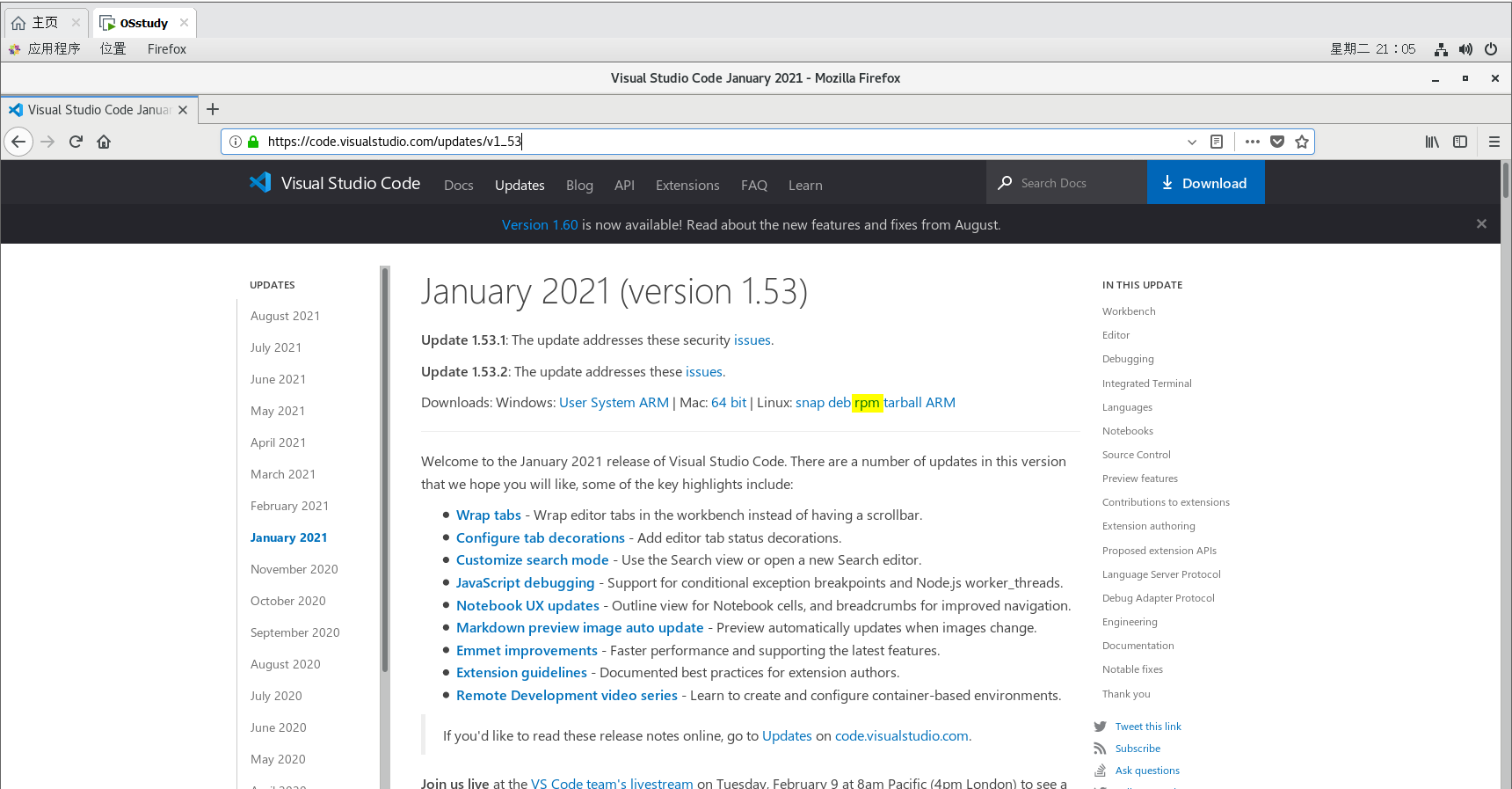
Task: Click the home icon in 主页 tab
Action: [x=18, y=23]
